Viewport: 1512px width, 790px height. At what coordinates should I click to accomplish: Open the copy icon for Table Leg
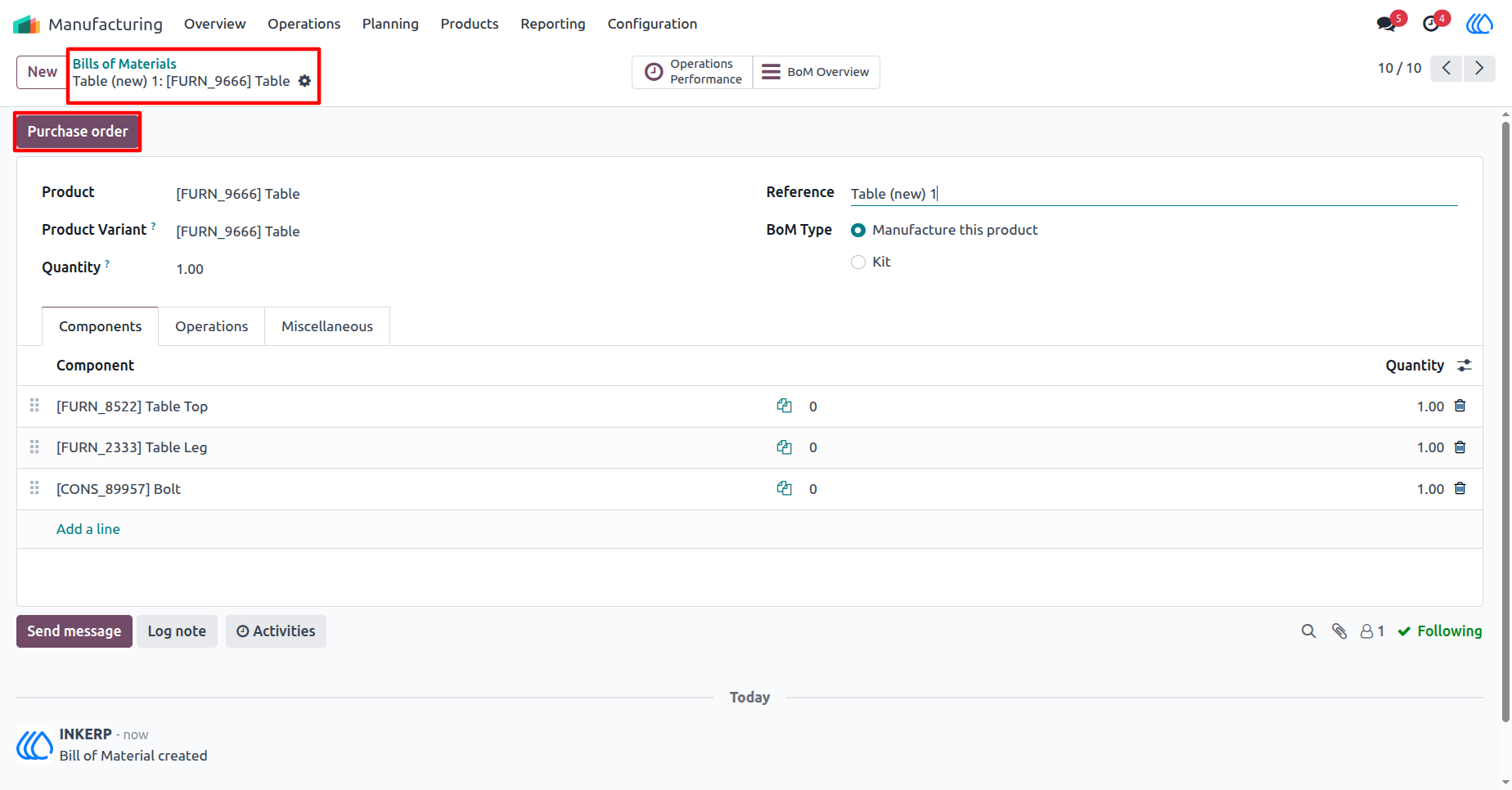(784, 447)
